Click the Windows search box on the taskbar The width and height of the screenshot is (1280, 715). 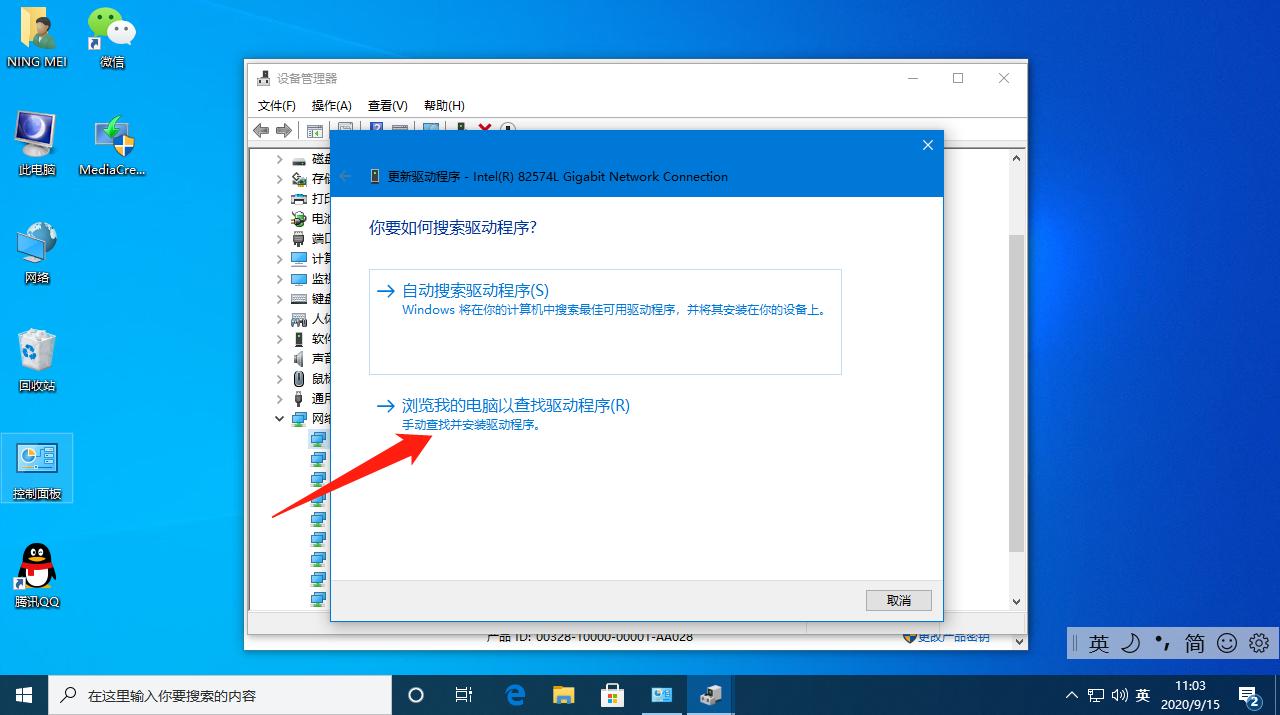(x=220, y=694)
